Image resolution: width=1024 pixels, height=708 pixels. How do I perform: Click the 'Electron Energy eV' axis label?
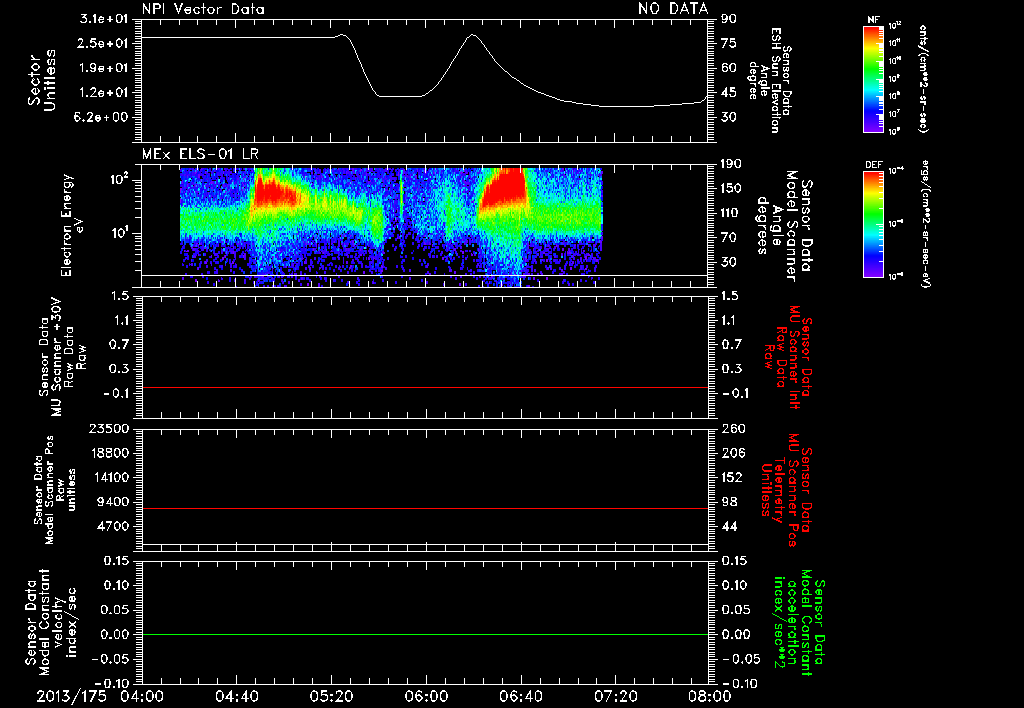[74, 225]
